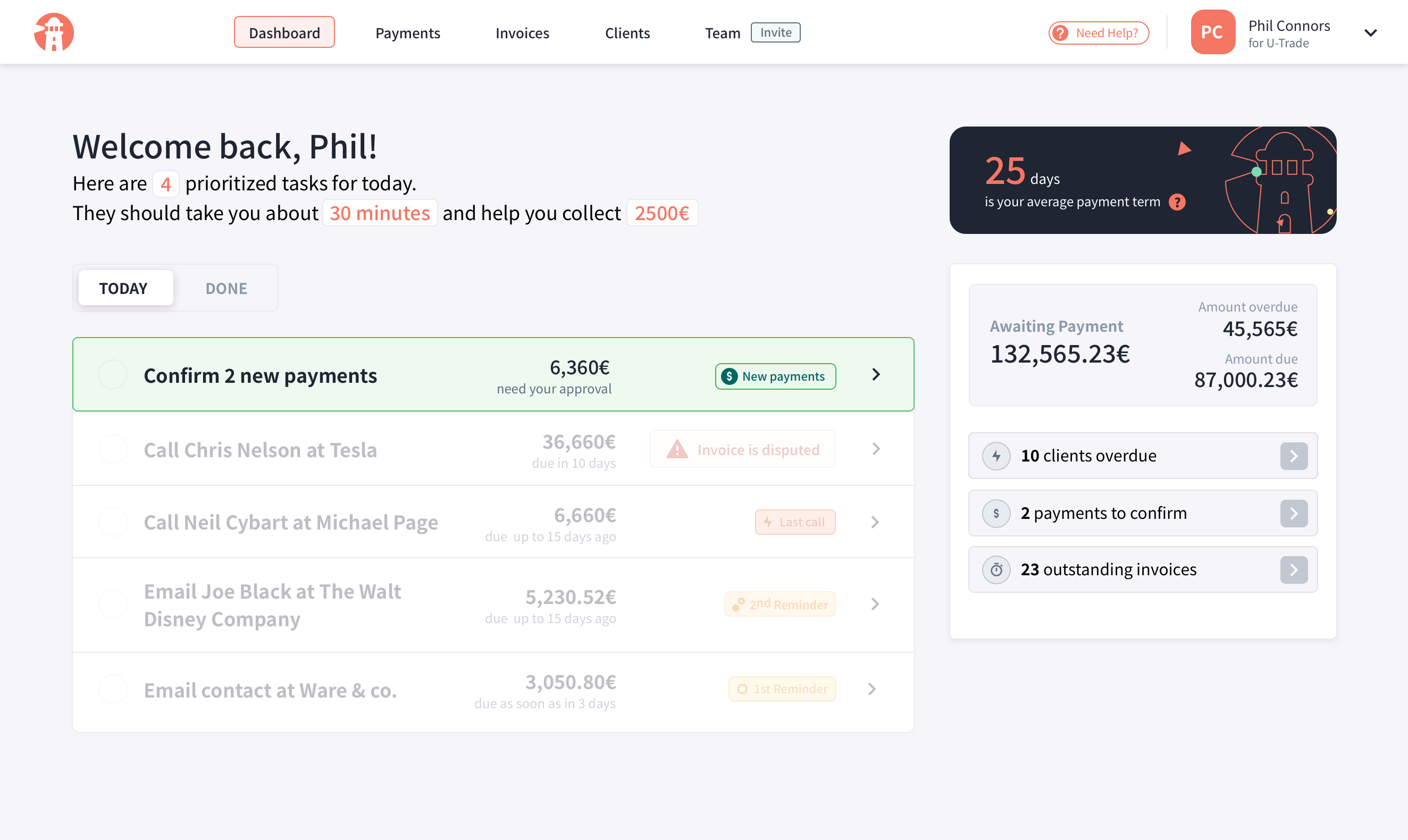
Task: Open the Team nav item
Action: pyautogui.click(x=723, y=33)
